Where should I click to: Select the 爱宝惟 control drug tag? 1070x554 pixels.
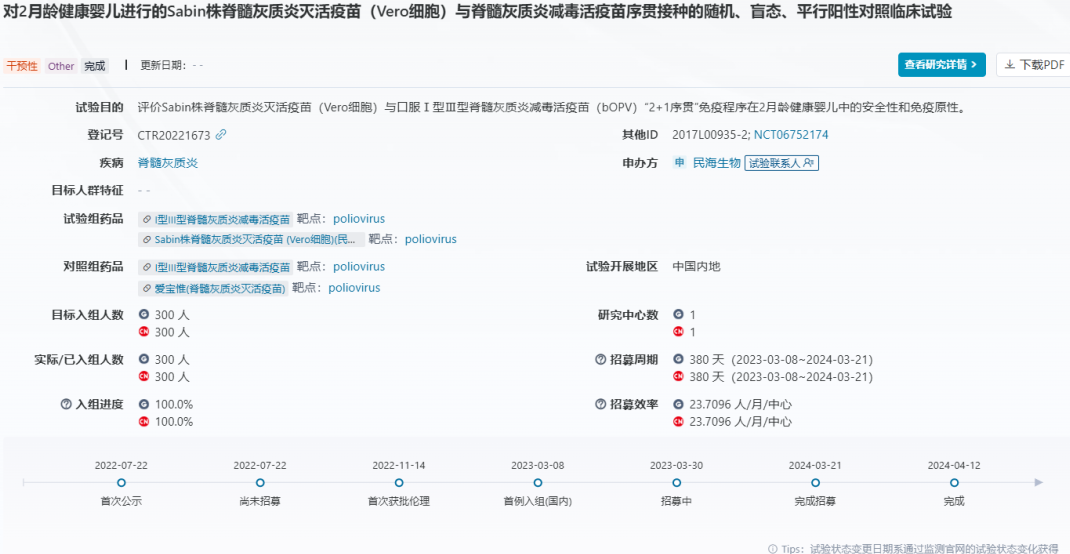pos(214,288)
